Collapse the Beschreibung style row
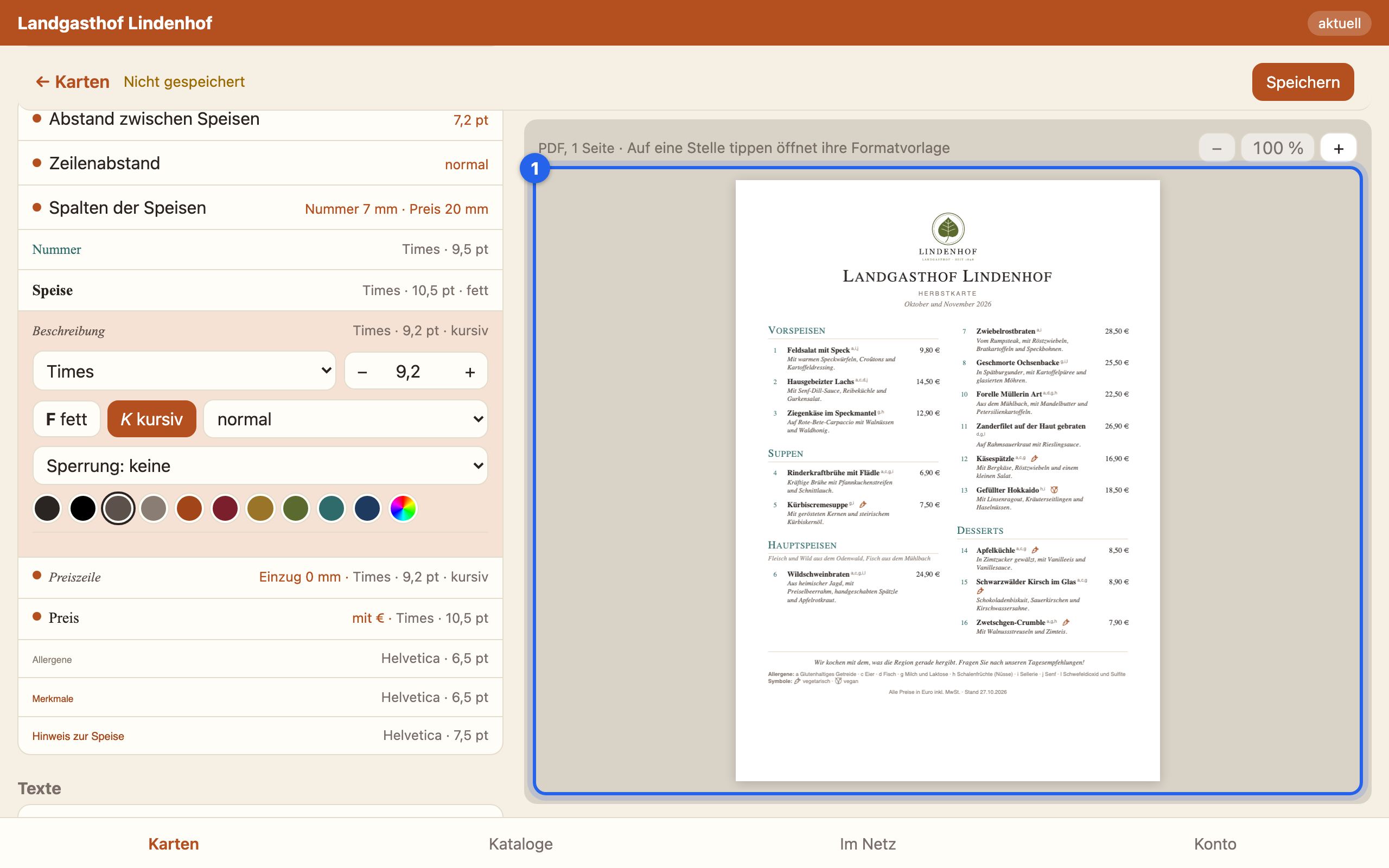Screen dimensions: 1389x868 [260, 331]
